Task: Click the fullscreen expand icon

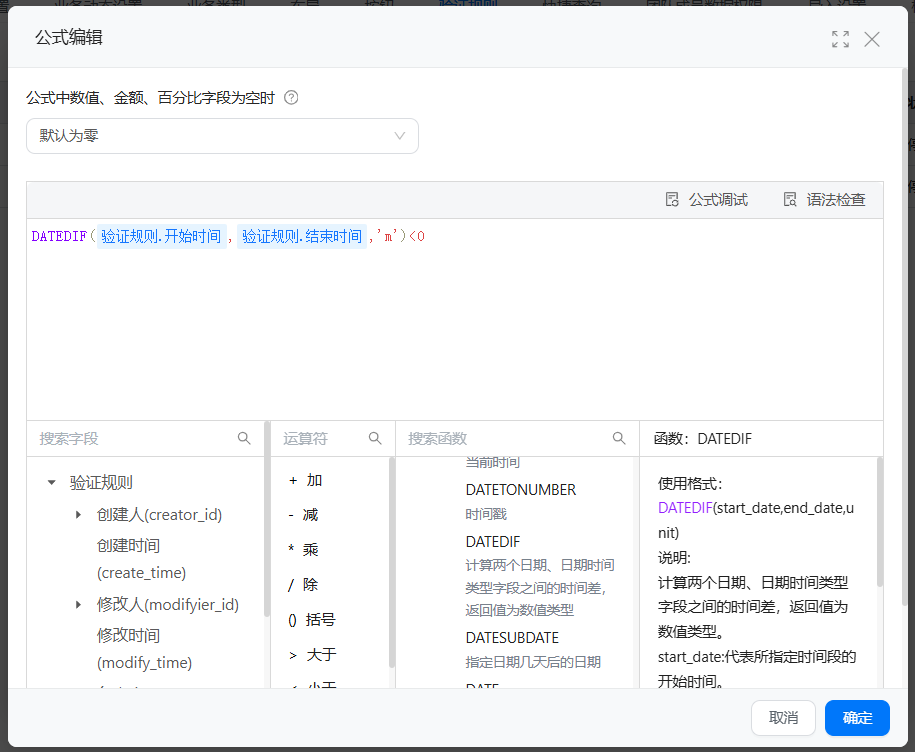Action: coord(840,39)
